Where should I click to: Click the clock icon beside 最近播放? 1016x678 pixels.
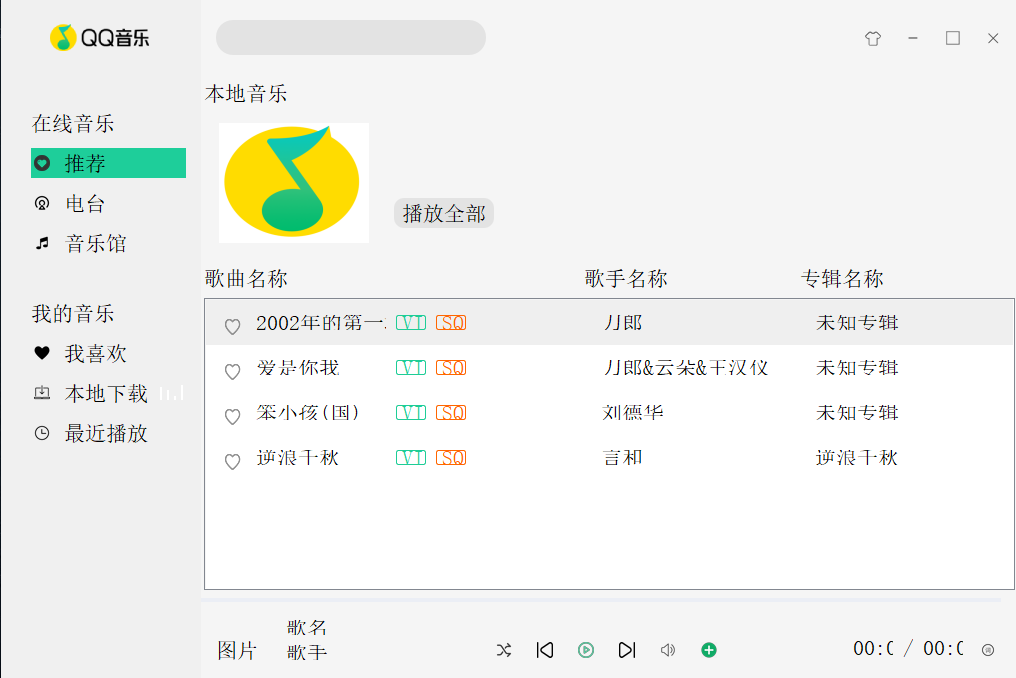click(42, 433)
